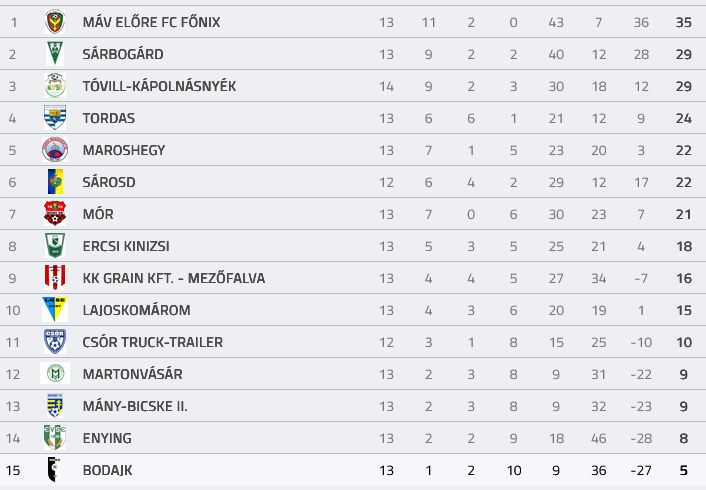Open the Tóvill-Kápolnásnyék team badge
This screenshot has width=706, height=490.
(55, 86)
